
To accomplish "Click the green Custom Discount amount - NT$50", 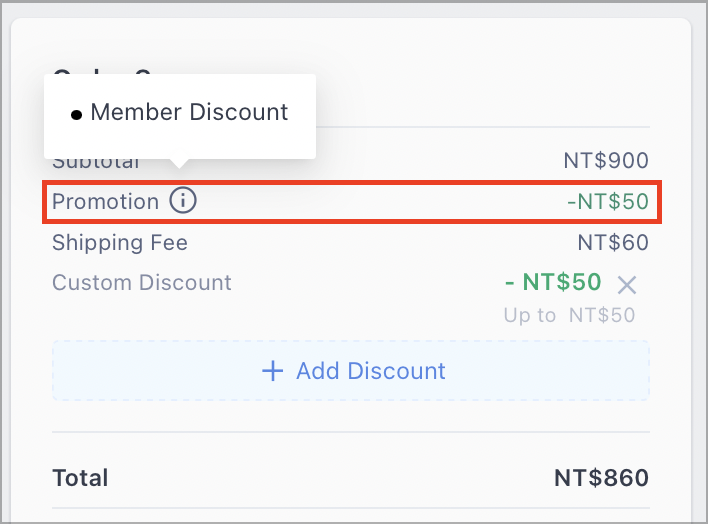I will [553, 282].
